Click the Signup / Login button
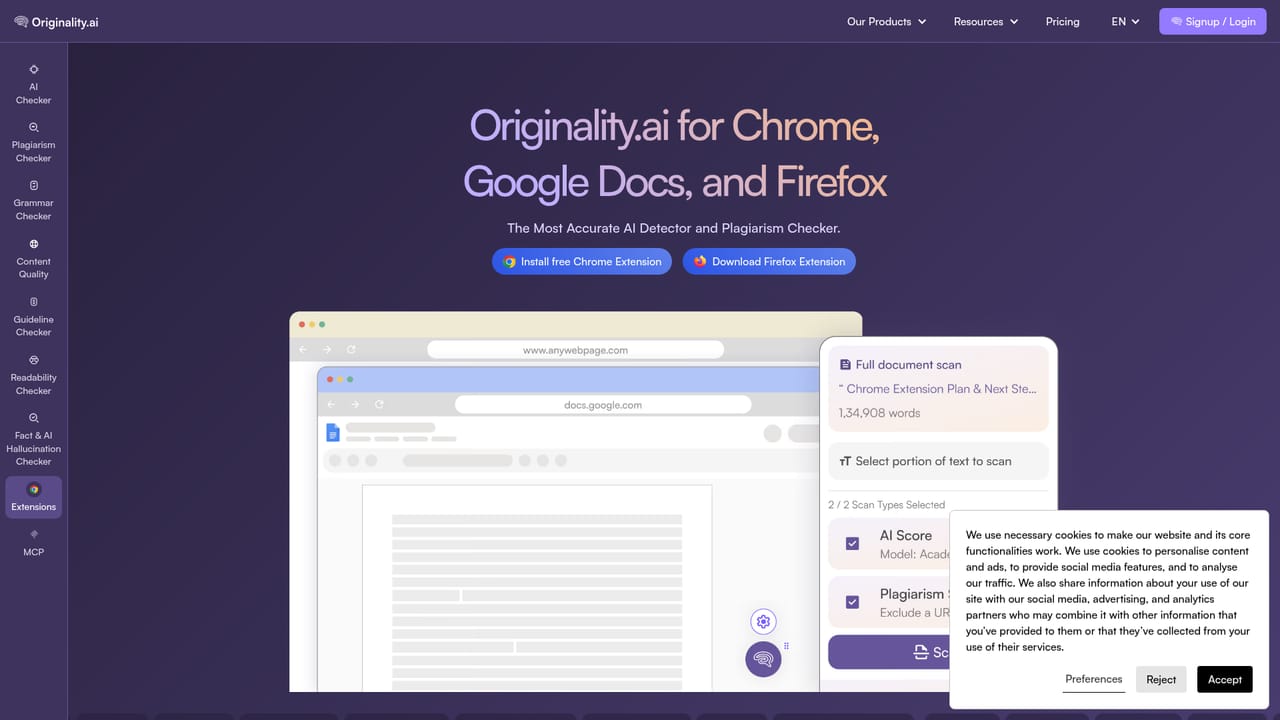Viewport: 1280px width, 720px height. tap(1213, 21)
